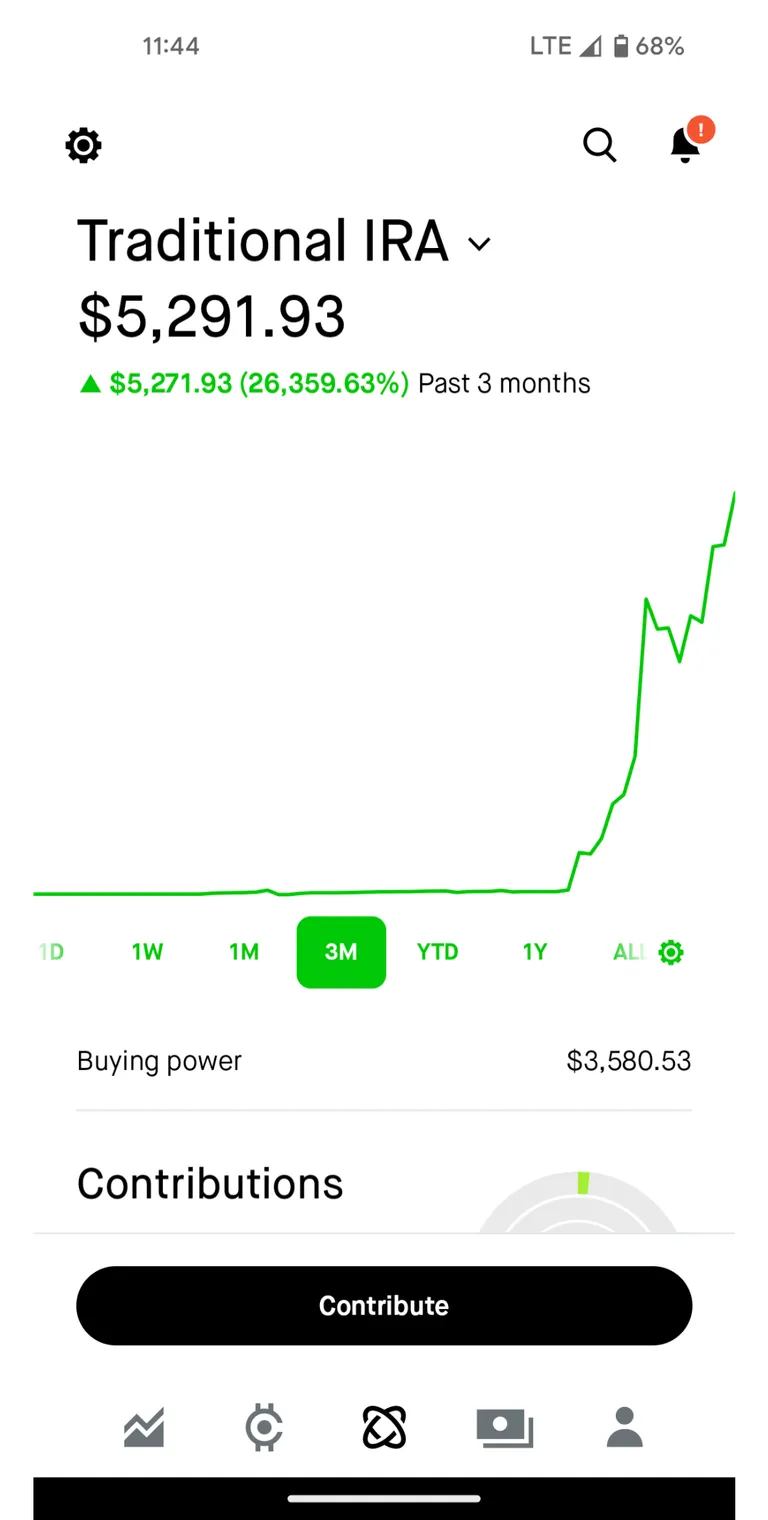The image size is (768, 1520).
Task: Open the chart settings gear beside ALL
Action: point(671,952)
